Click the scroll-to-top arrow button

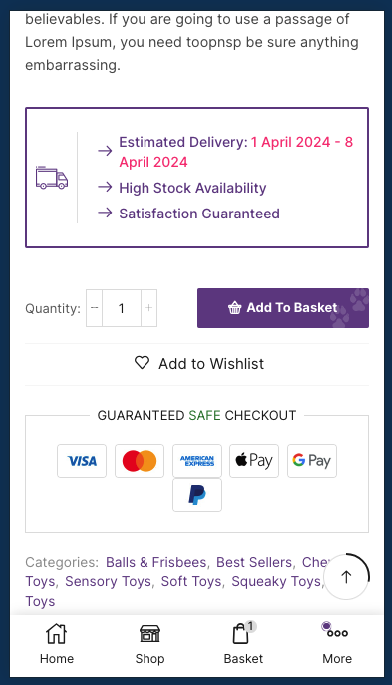pyautogui.click(x=346, y=577)
